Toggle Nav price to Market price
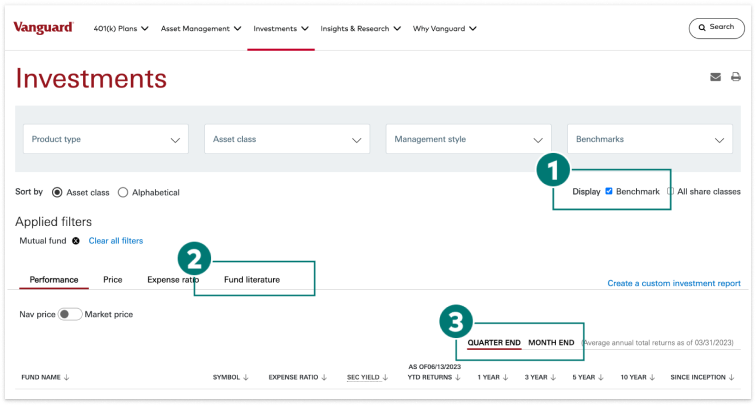 (70, 314)
